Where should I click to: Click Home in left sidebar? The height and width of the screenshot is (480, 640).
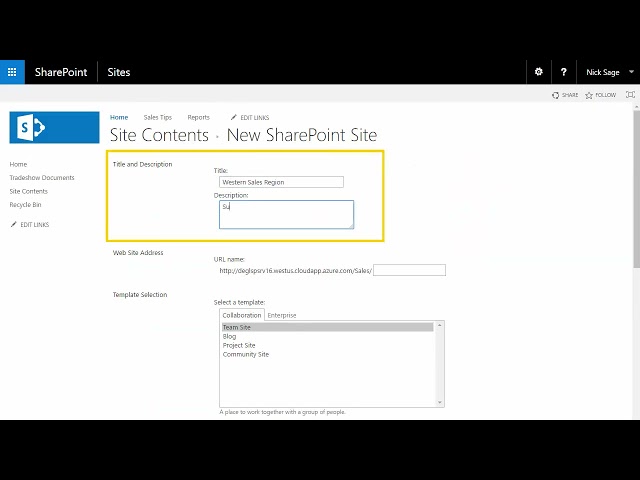[18, 164]
